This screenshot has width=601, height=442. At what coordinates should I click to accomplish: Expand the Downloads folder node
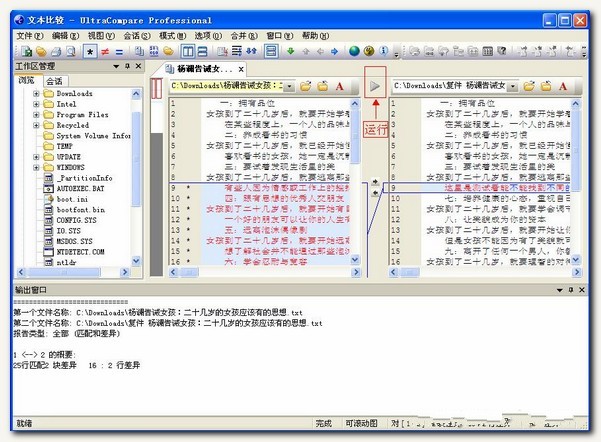click(x=36, y=93)
